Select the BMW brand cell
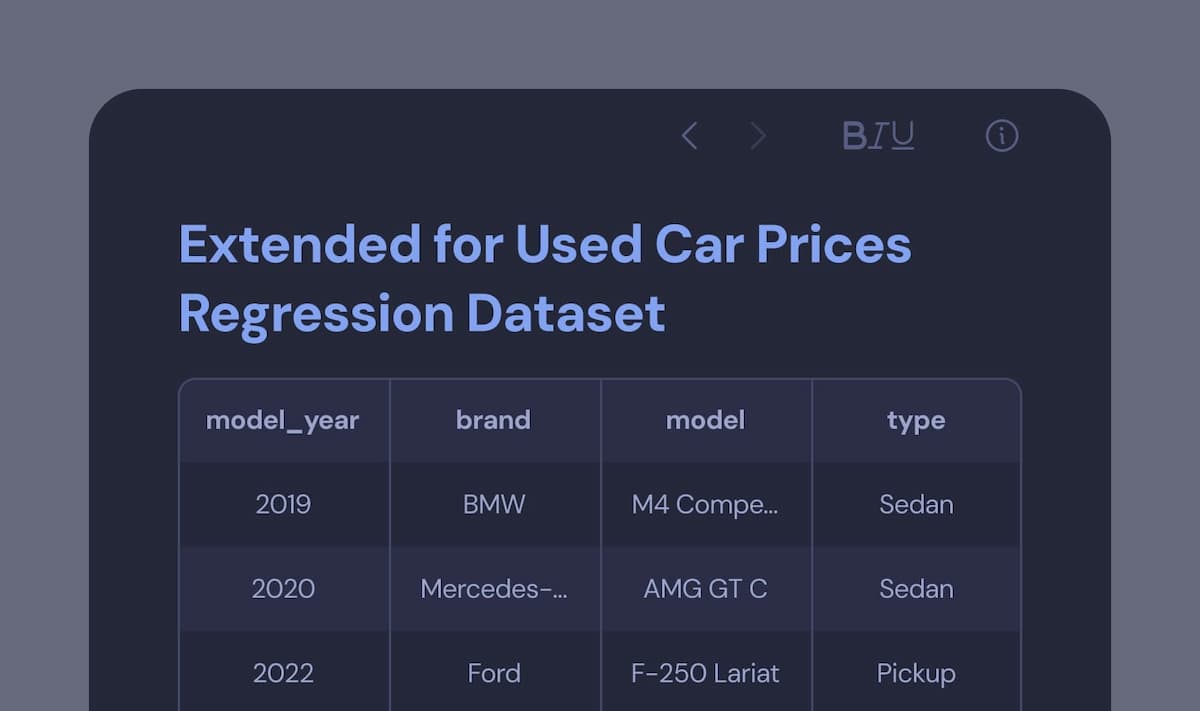 click(494, 504)
